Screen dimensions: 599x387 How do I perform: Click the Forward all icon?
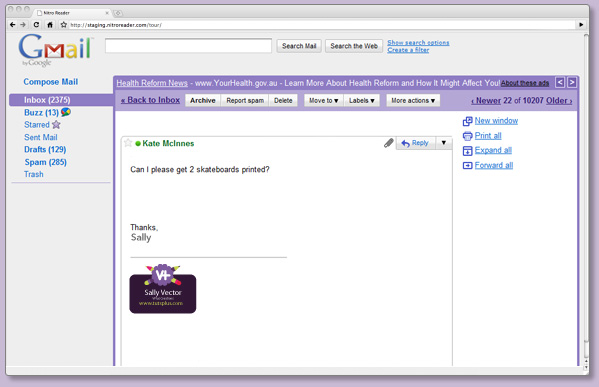tap(468, 165)
